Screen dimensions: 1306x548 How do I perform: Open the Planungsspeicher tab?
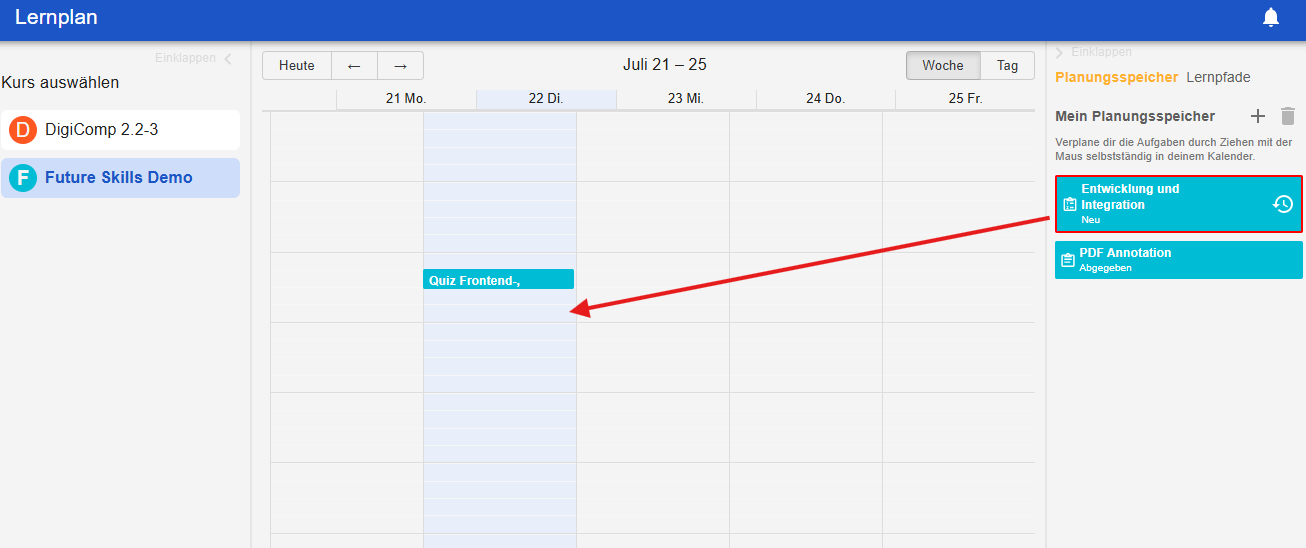point(1116,77)
